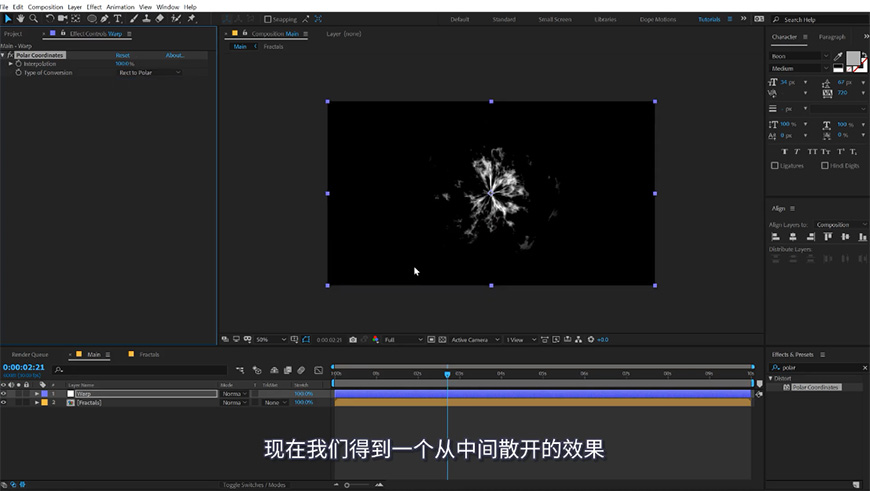Viewport: 870px width, 491px height.
Task: Toggle transparency grid in viewer
Action: [x=442, y=340]
